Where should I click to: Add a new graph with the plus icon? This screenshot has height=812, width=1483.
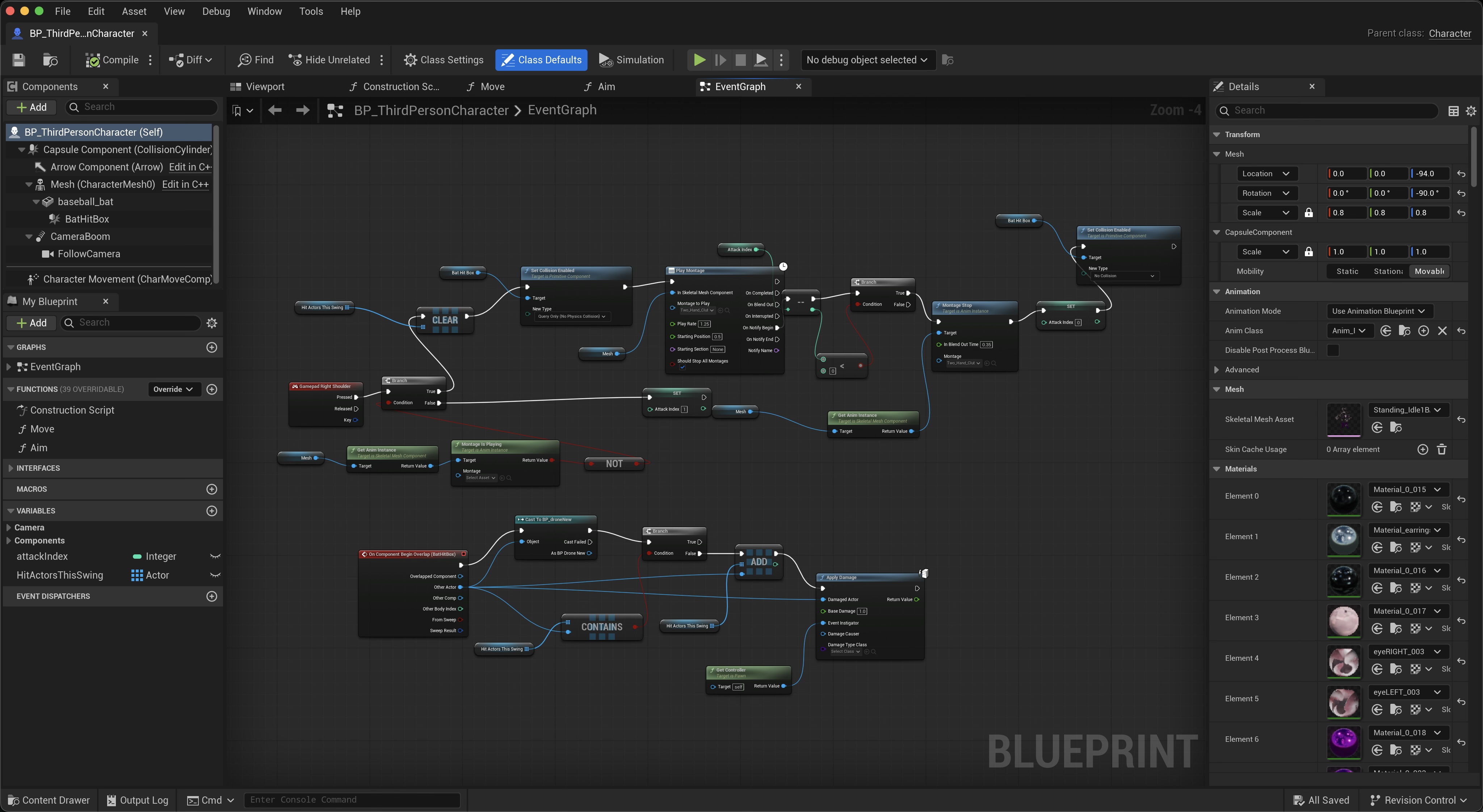pos(212,347)
